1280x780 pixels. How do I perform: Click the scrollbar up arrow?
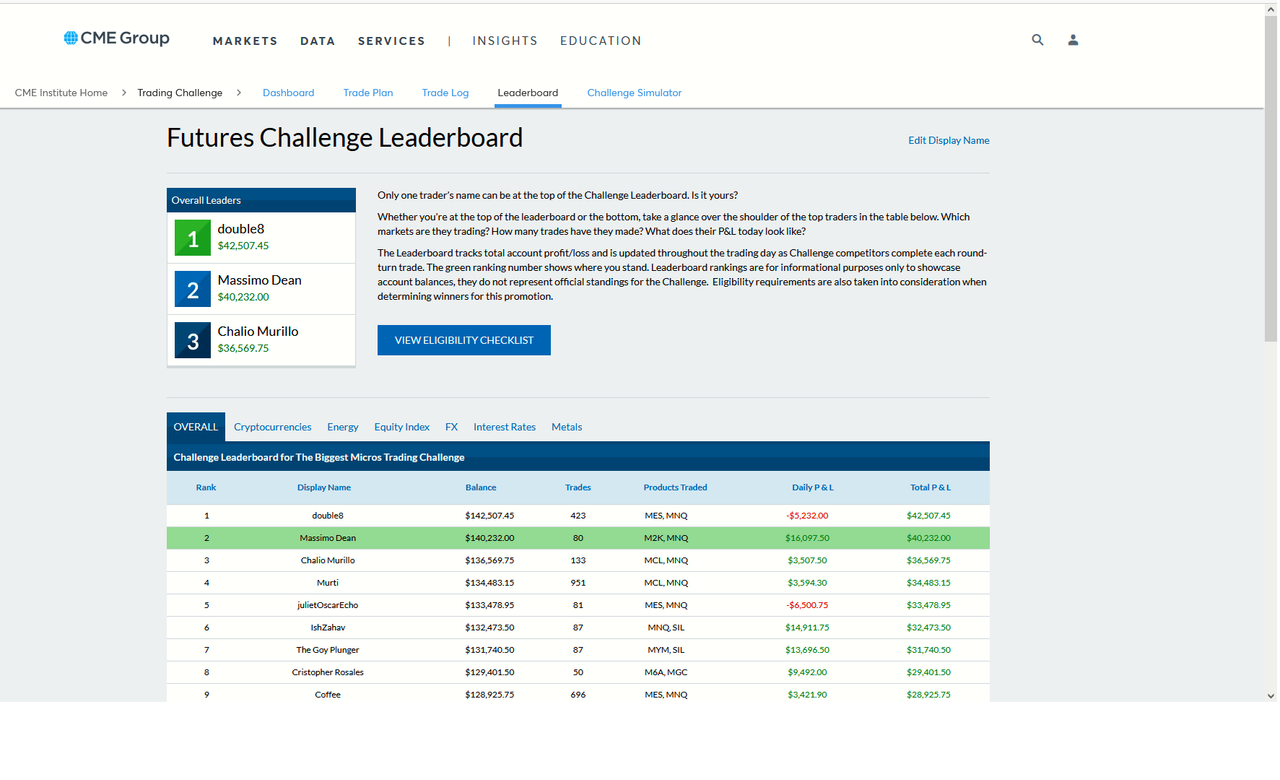click(1271, 9)
